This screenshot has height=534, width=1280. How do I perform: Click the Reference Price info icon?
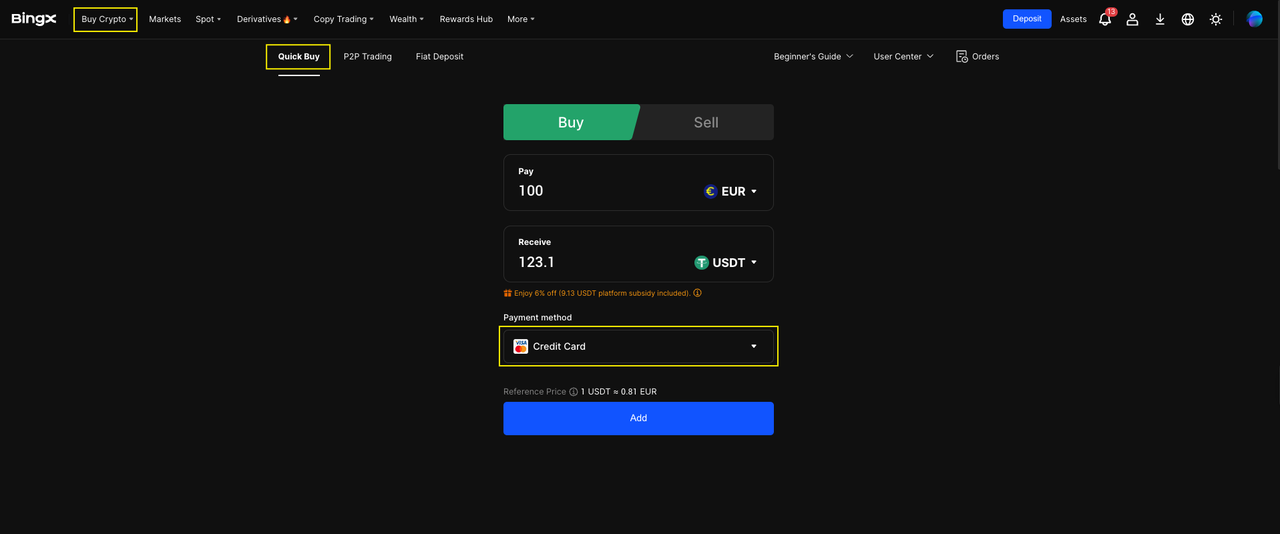click(x=574, y=392)
